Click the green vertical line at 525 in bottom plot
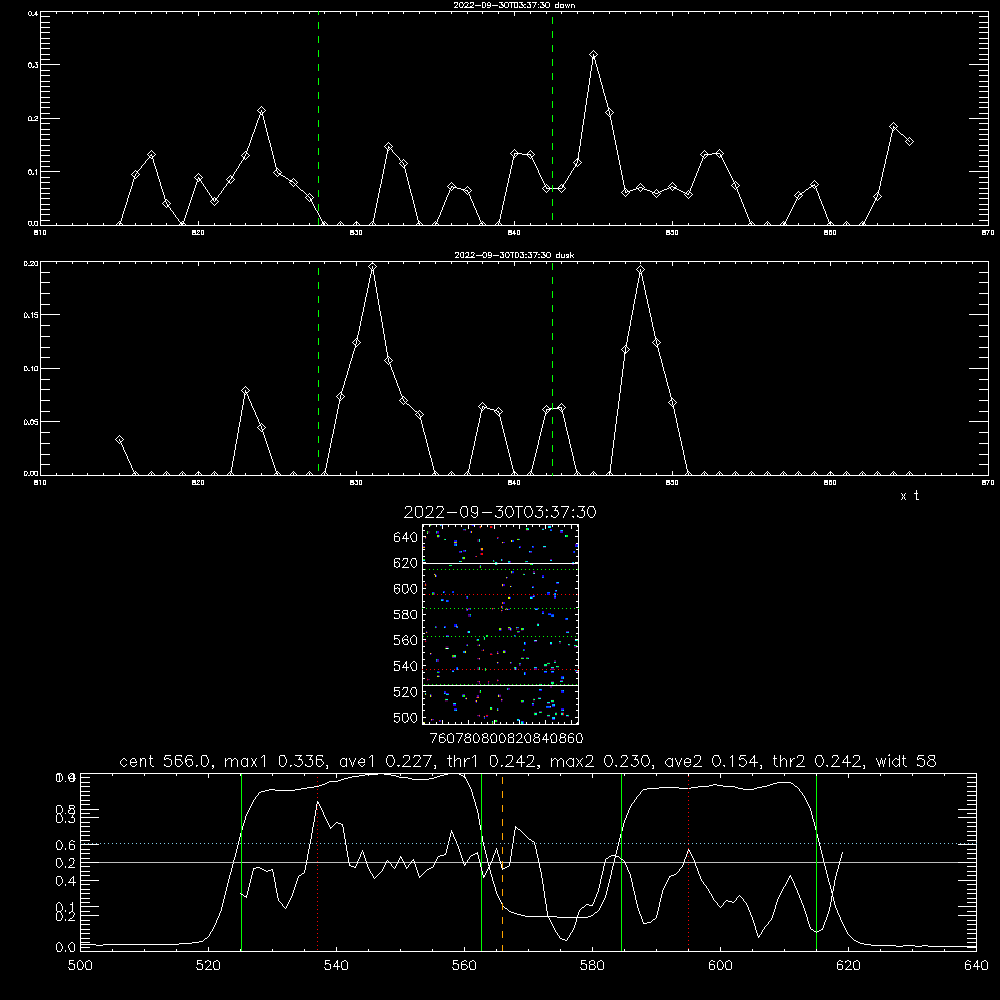Screen dimensions: 1000x1000 pyautogui.click(x=241, y=862)
